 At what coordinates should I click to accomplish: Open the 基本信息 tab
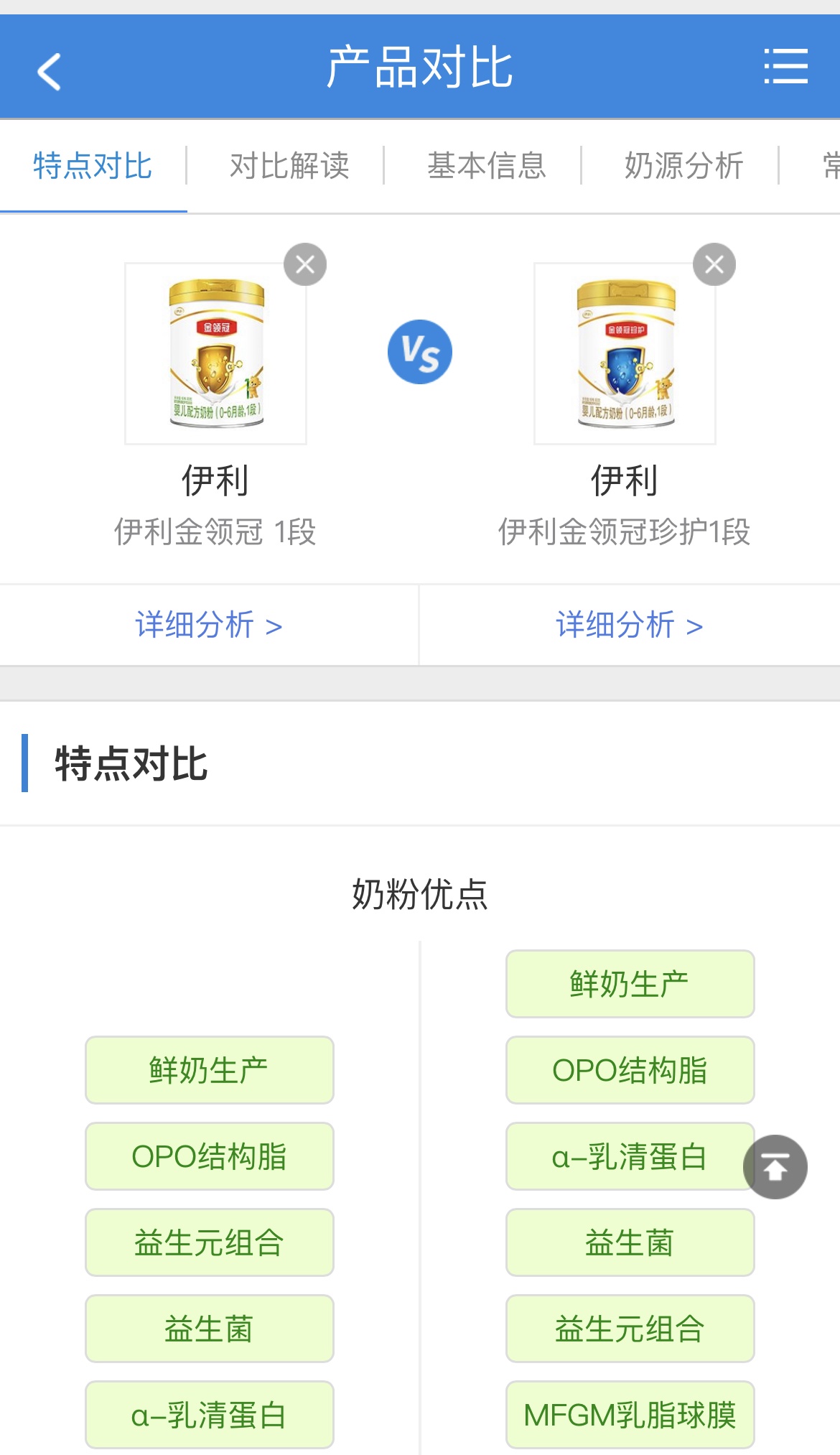[x=487, y=166]
